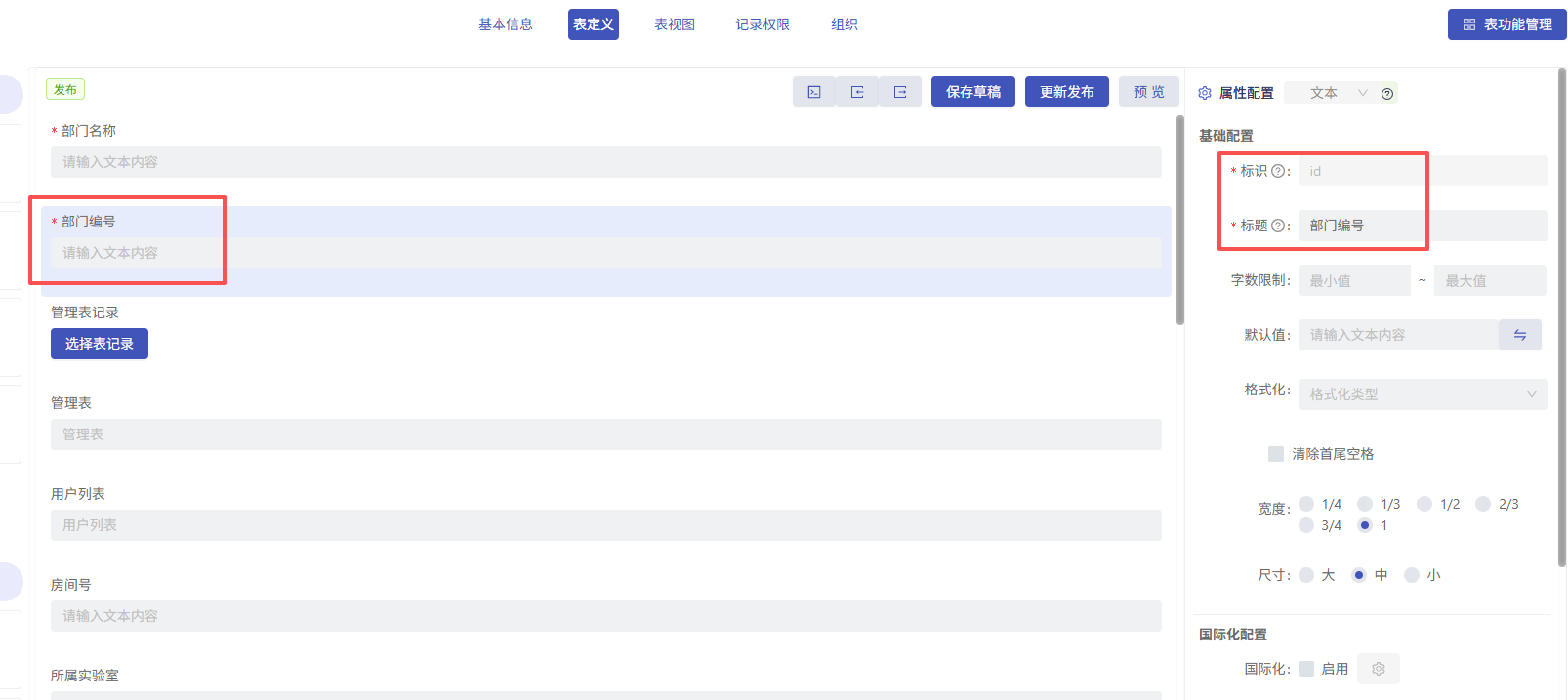Image resolution: width=1568 pixels, height=700 pixels.
Task: Click help icon next to 文本 type selector
Action: pyautogui.click(x=1387, y=94)
